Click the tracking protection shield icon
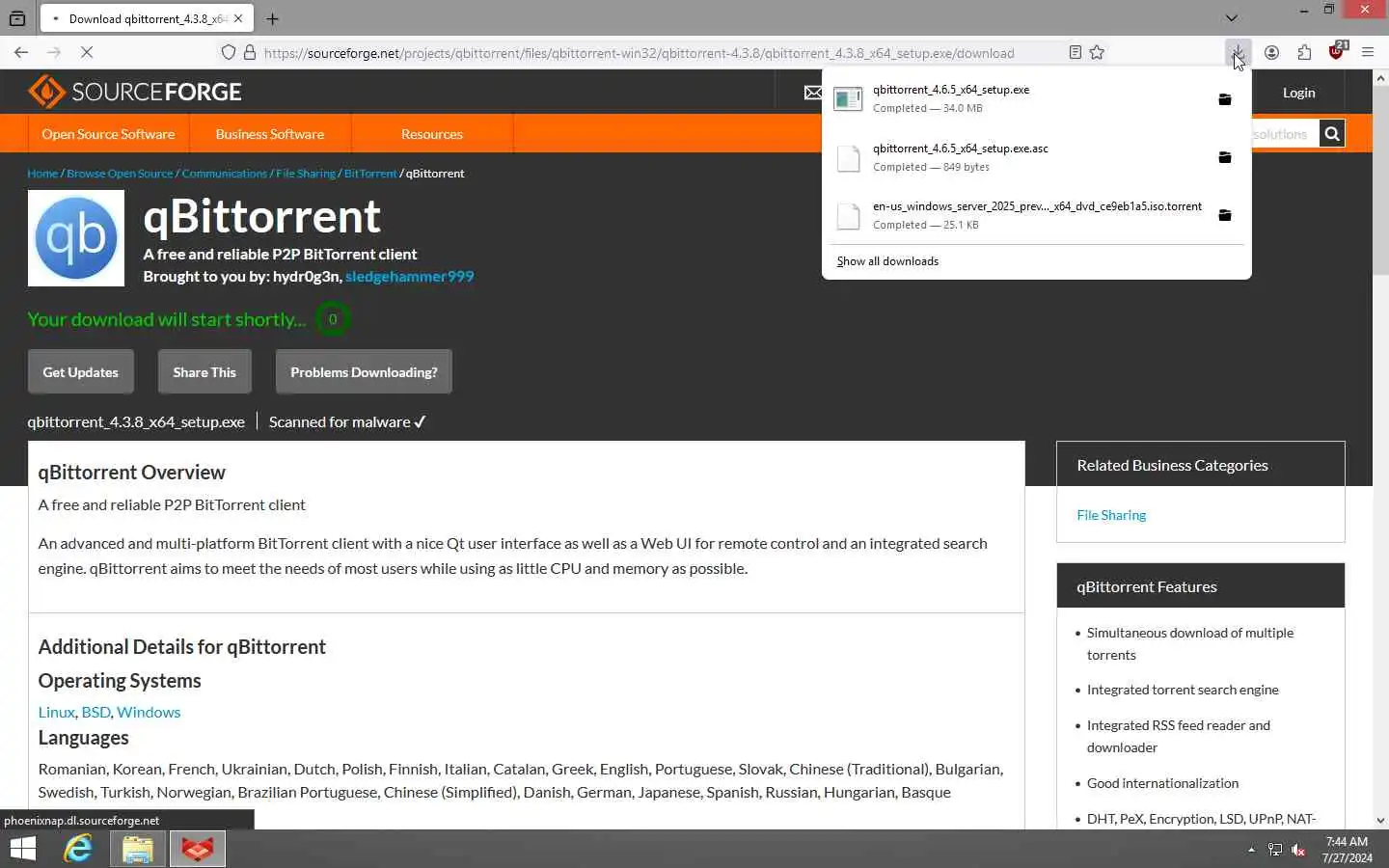The image size is (1389, 868). point(229,53)
